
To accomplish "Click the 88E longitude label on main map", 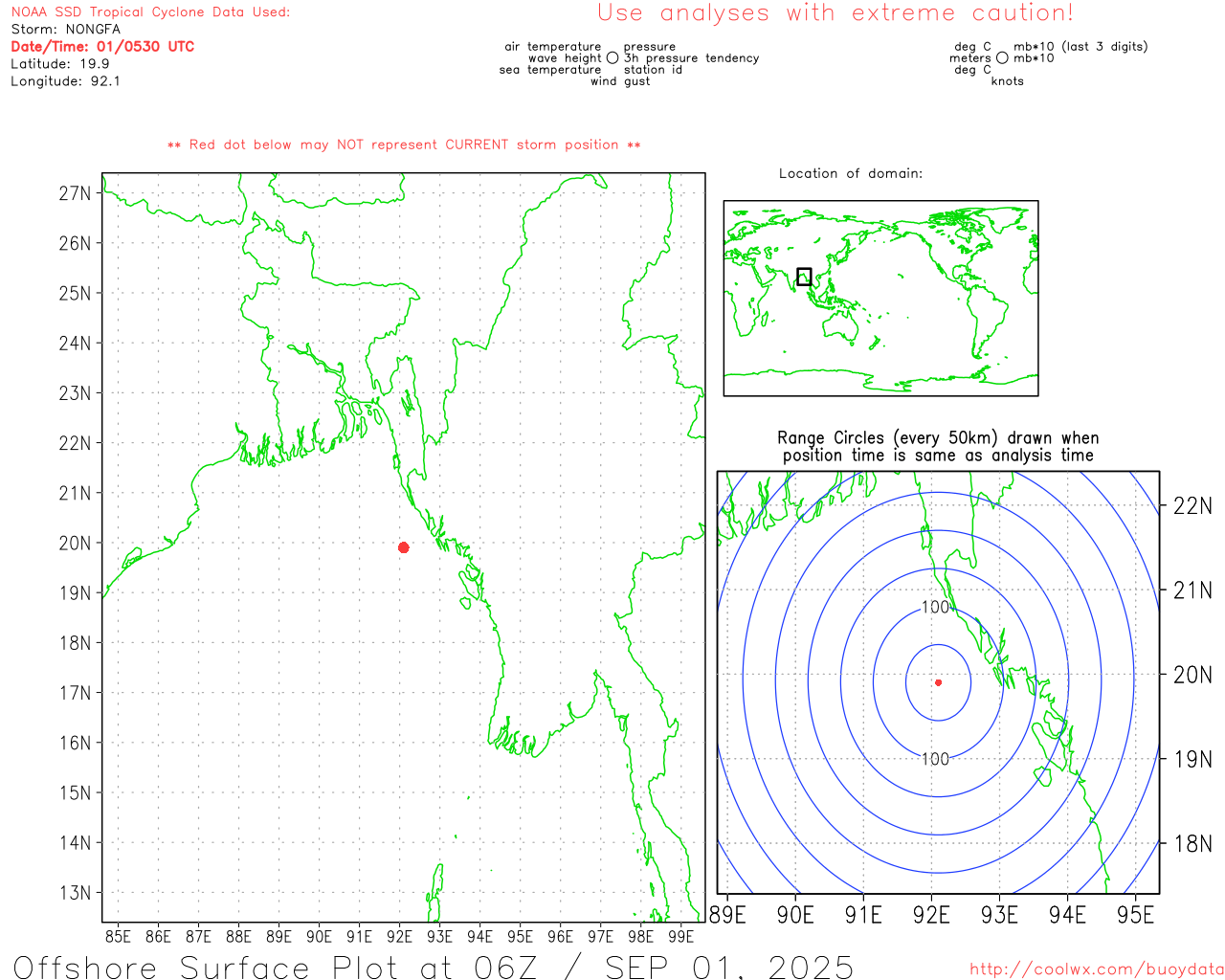I will [x=238, y=936].
